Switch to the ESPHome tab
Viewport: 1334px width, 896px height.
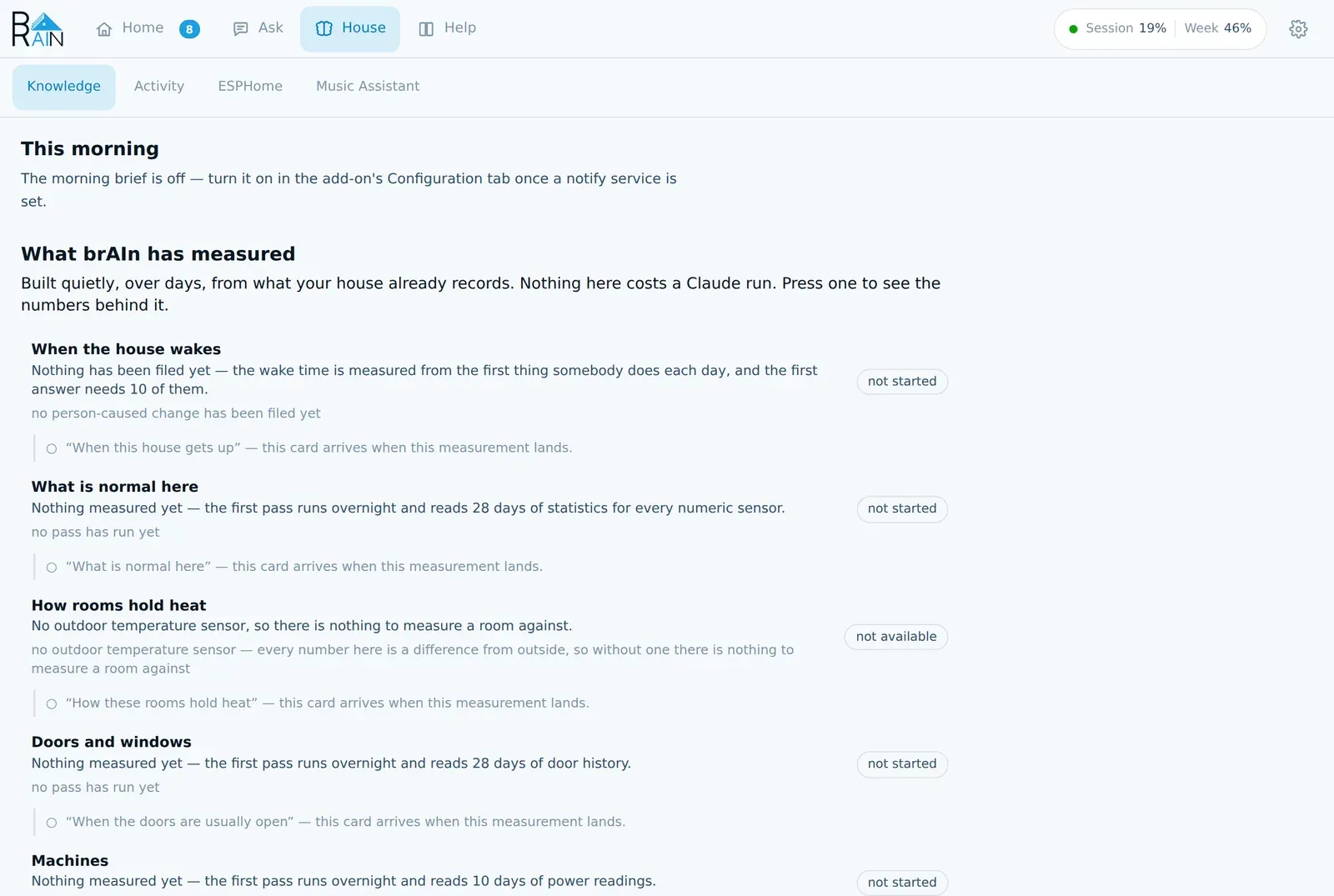pyautogui.click(x=250, y=87)
